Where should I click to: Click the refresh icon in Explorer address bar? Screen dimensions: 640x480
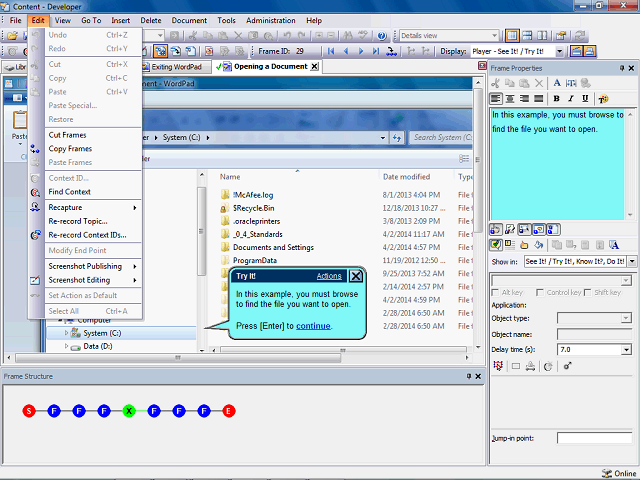(x=397, y=138)
